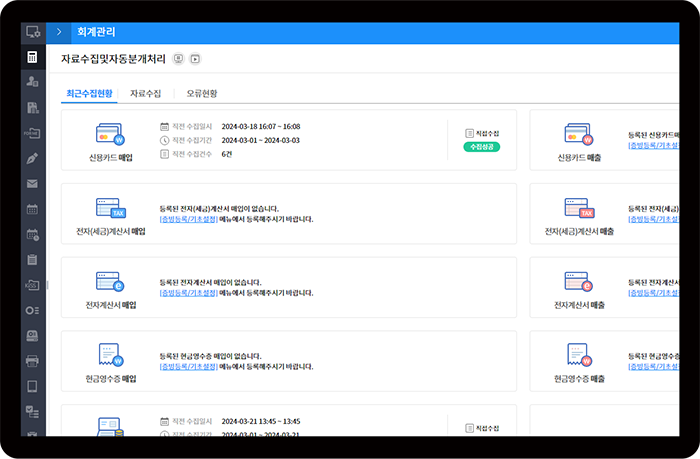The height and width of the screenshot is (459, 700).
Task: Click the 현금영수증 매출 receipt icon
Action: click(579, 355)
